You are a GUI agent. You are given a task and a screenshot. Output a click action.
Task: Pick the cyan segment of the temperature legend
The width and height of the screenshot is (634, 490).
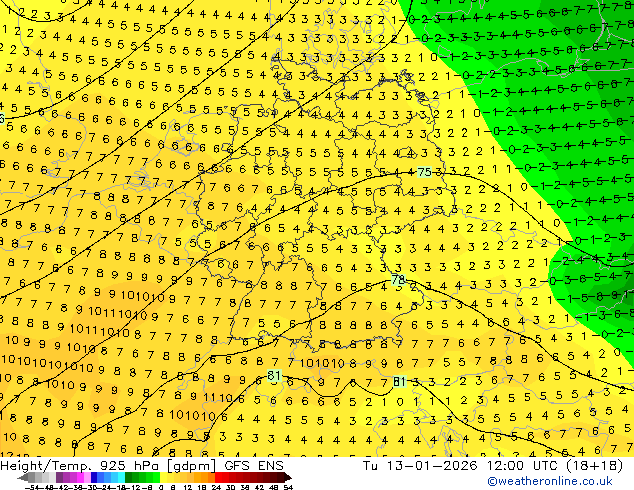pos(121,477)
